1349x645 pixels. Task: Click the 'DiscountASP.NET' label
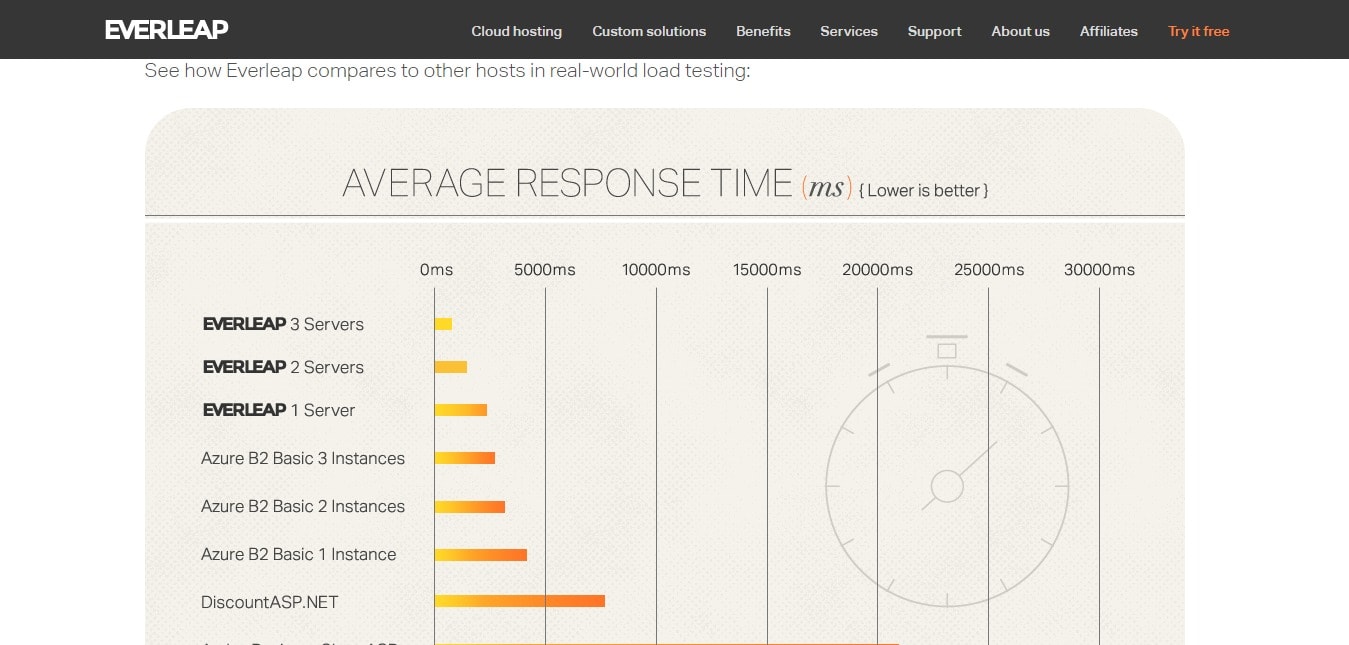coord(270,602)
